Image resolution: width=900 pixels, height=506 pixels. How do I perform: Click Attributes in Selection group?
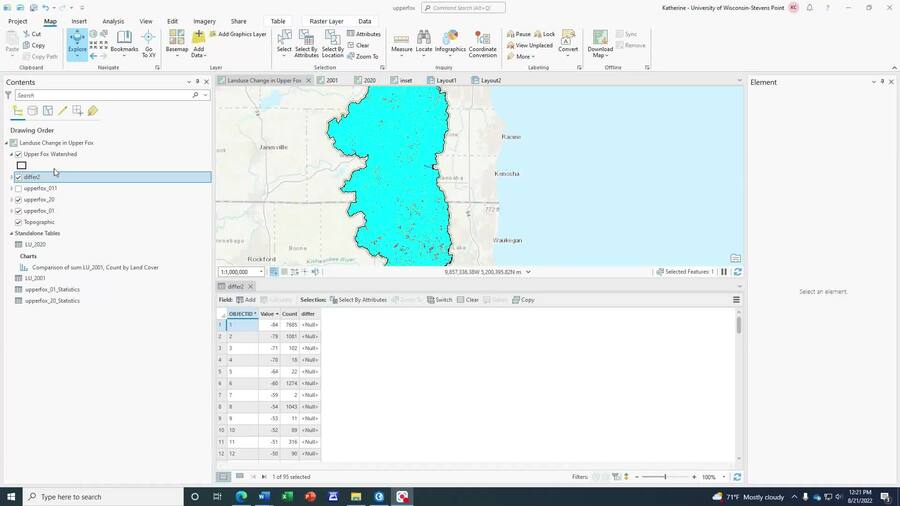[364, 34]
